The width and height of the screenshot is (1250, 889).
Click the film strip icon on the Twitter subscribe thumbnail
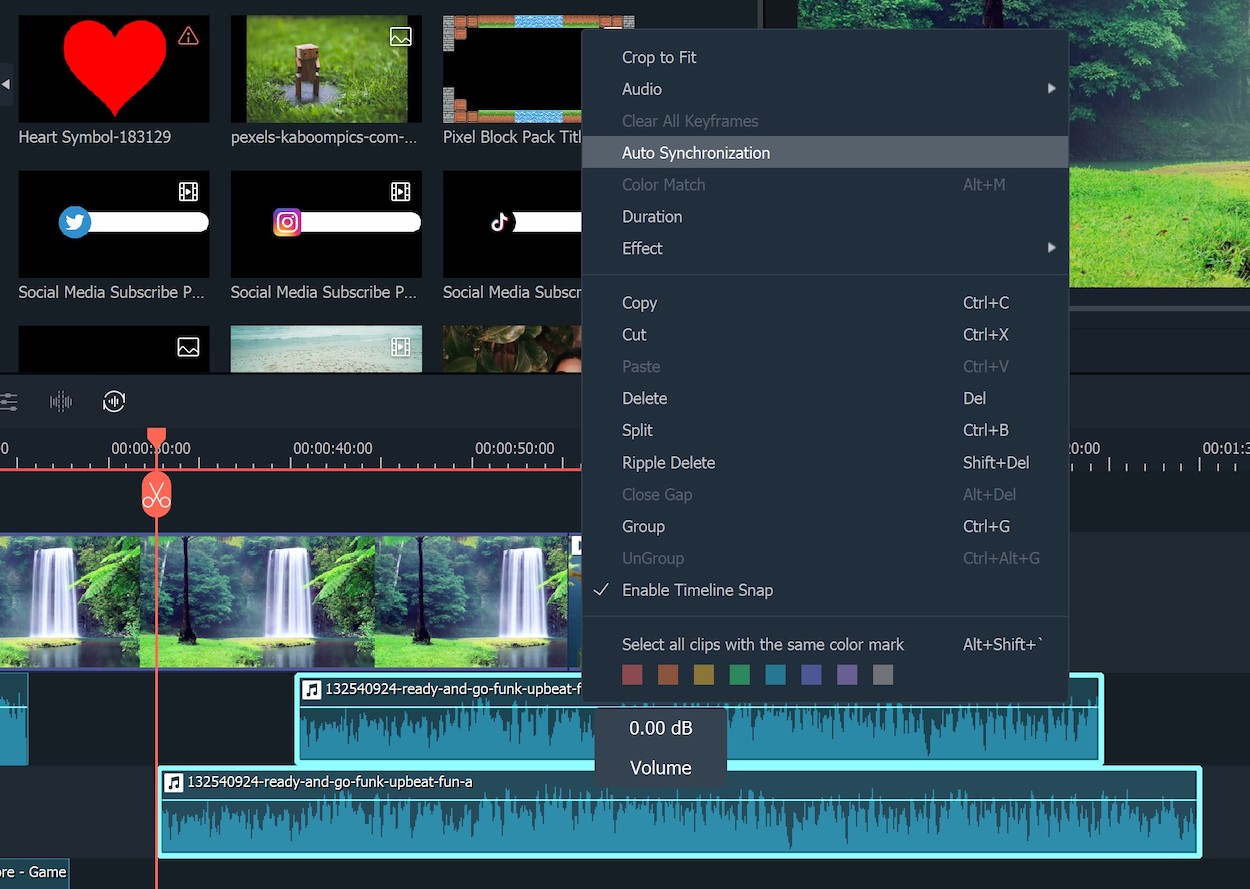(x=188, y=192)
